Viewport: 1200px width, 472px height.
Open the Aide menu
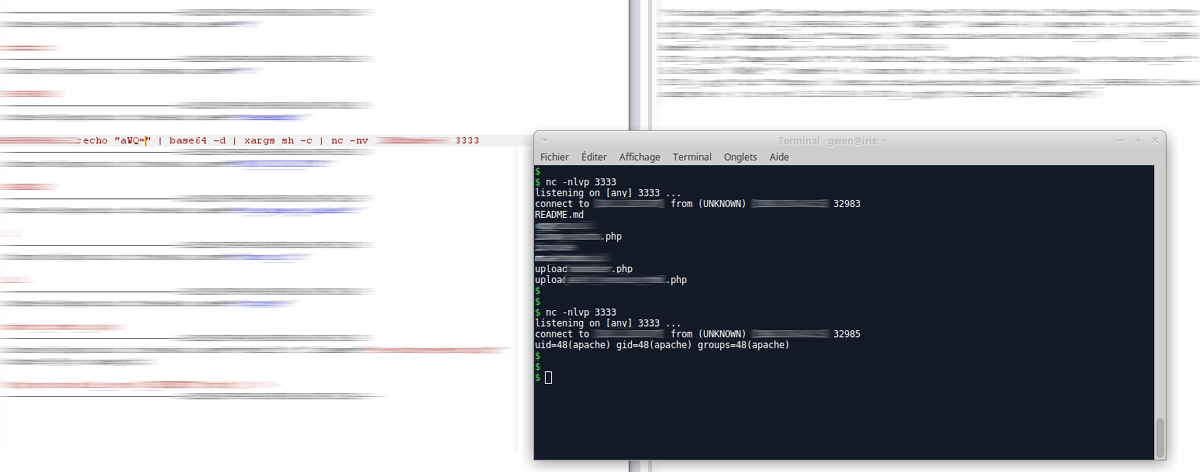pyautogui.click(x=780, y=157)
